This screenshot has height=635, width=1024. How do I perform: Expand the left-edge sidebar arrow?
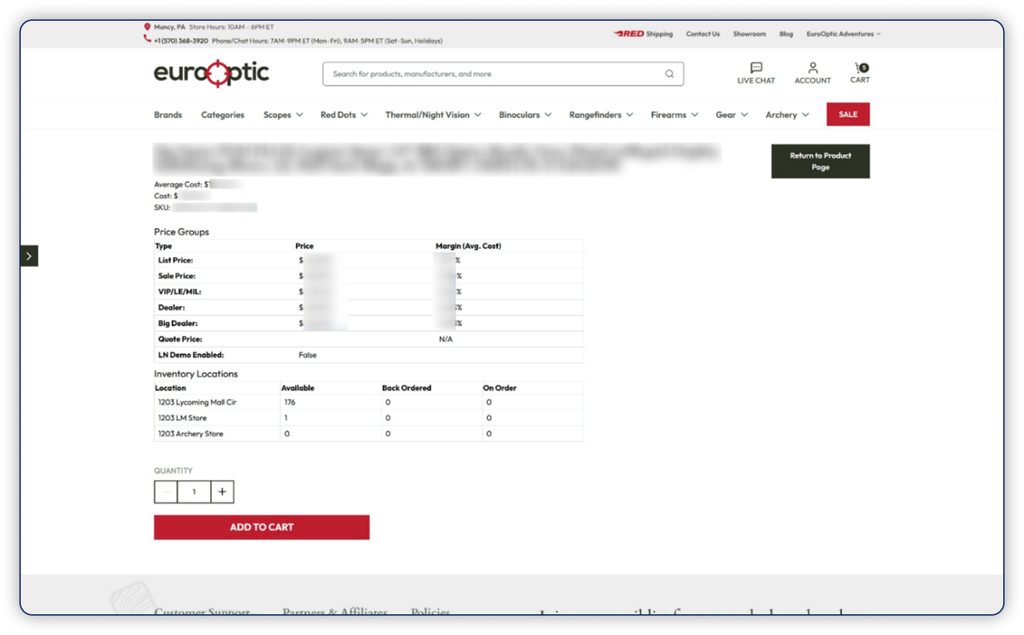click(x=30, y=256)
